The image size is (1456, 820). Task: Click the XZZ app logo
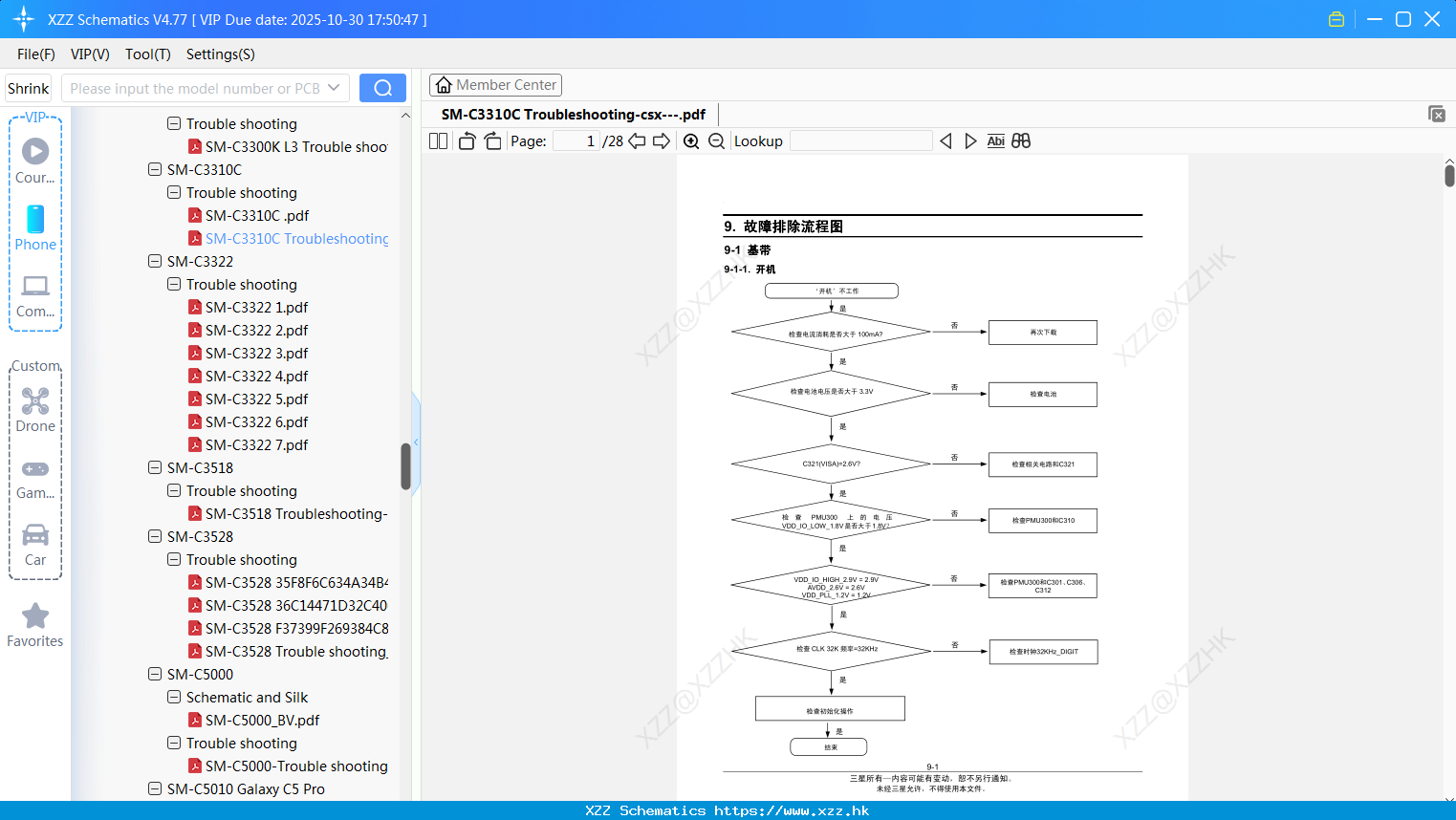(24, 19)
